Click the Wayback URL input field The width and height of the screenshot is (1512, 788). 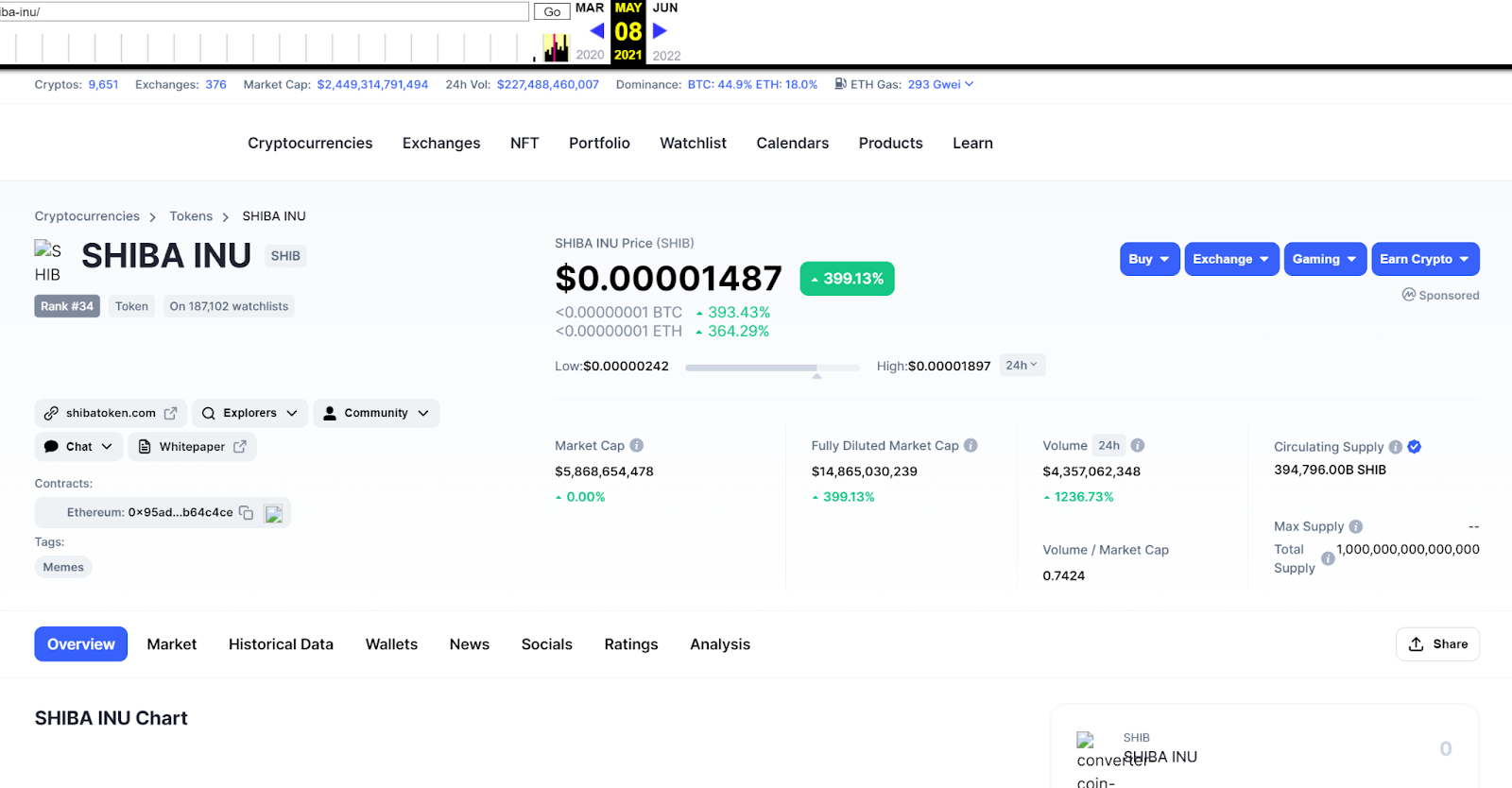[x=264, y=11]
